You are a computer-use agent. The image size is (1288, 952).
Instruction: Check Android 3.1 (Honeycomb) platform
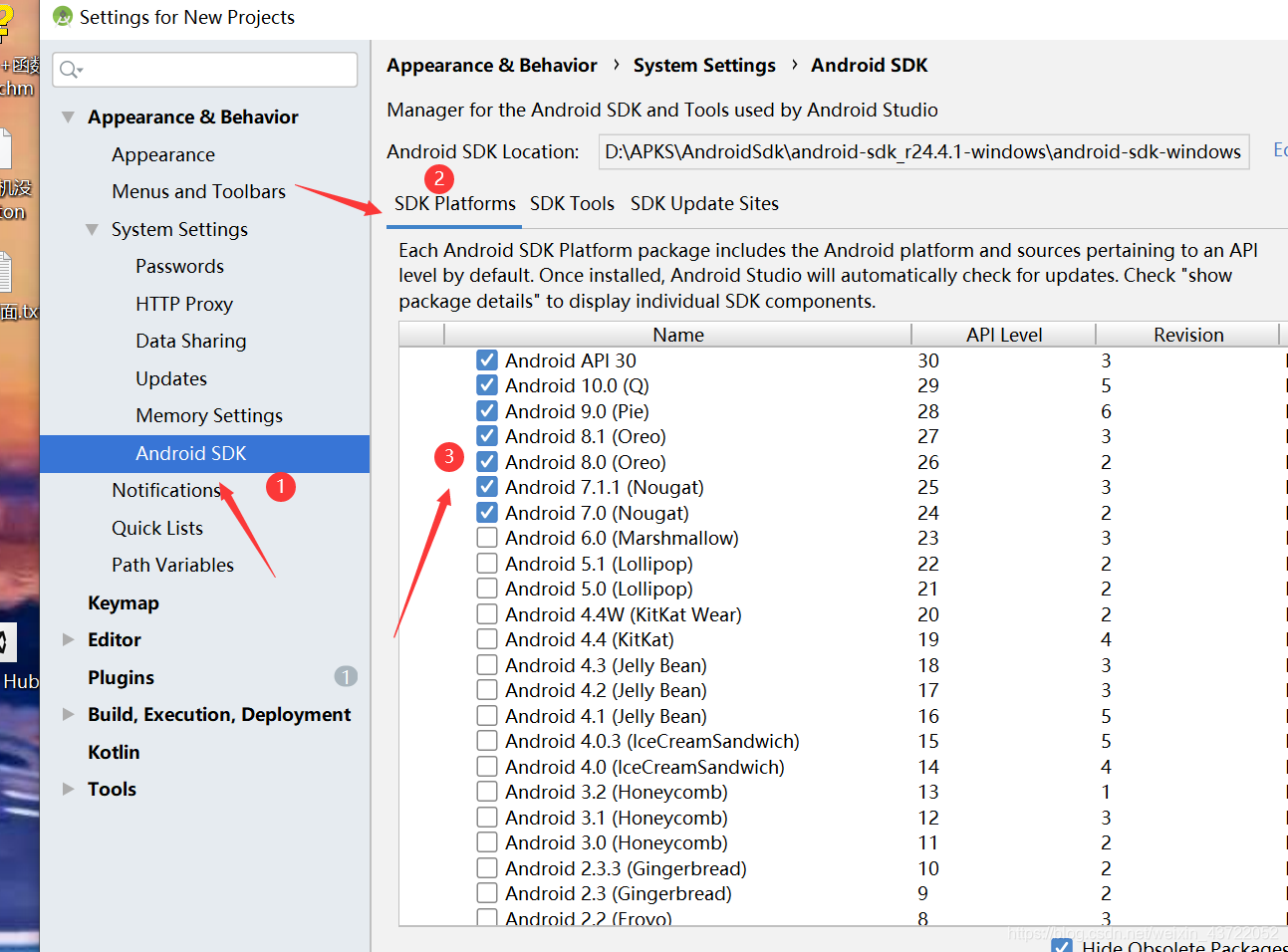487,818
